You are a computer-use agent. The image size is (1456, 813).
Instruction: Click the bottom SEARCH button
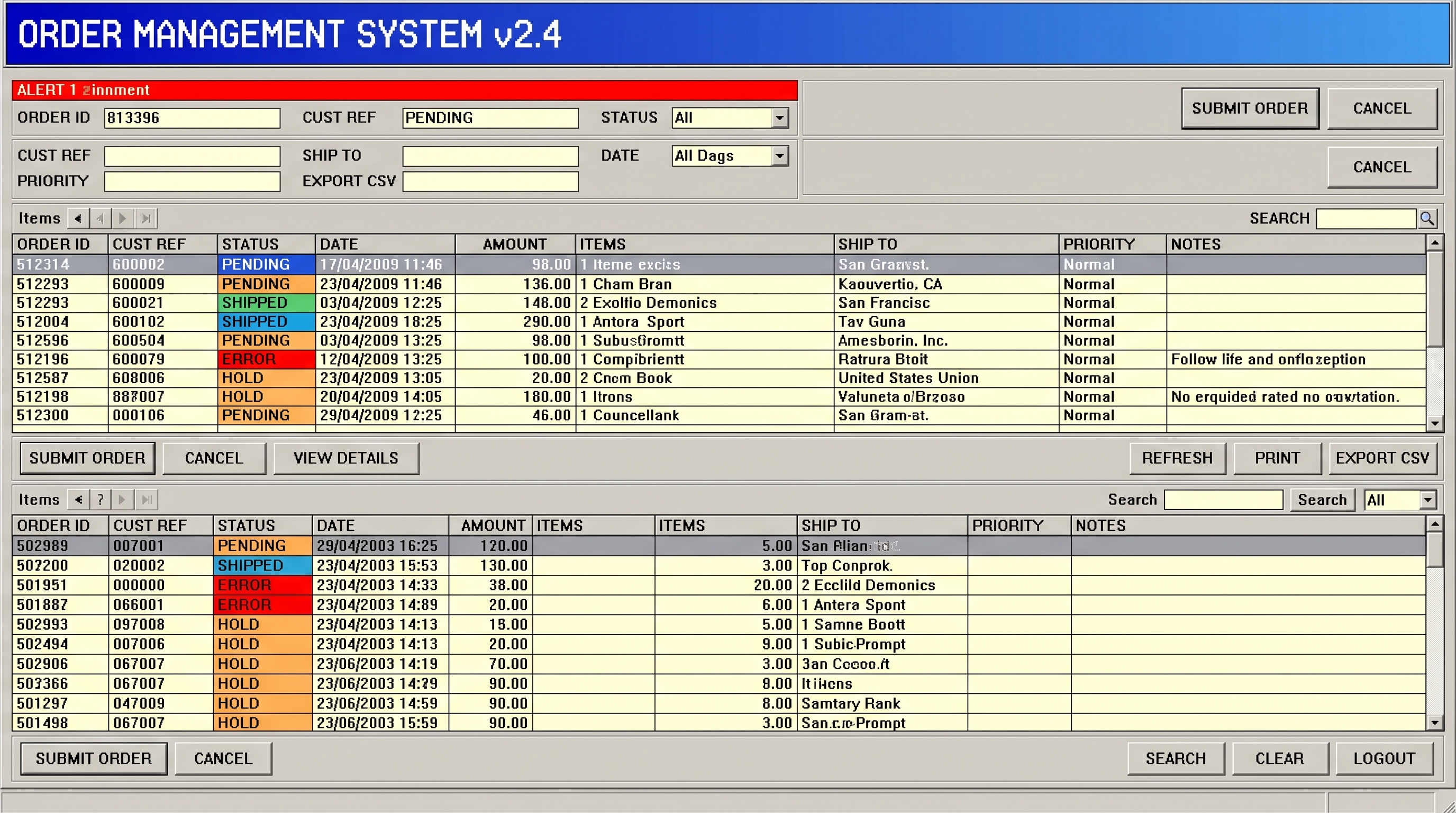tap(1176, 758)
